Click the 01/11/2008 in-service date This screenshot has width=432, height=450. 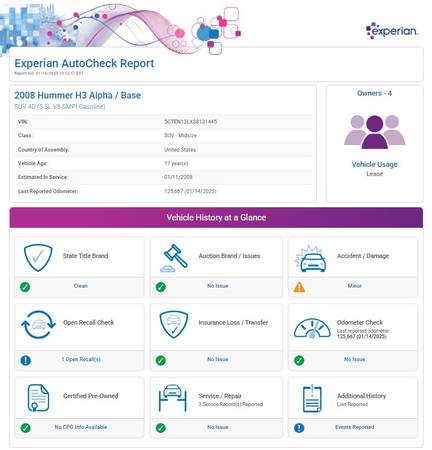178,177
